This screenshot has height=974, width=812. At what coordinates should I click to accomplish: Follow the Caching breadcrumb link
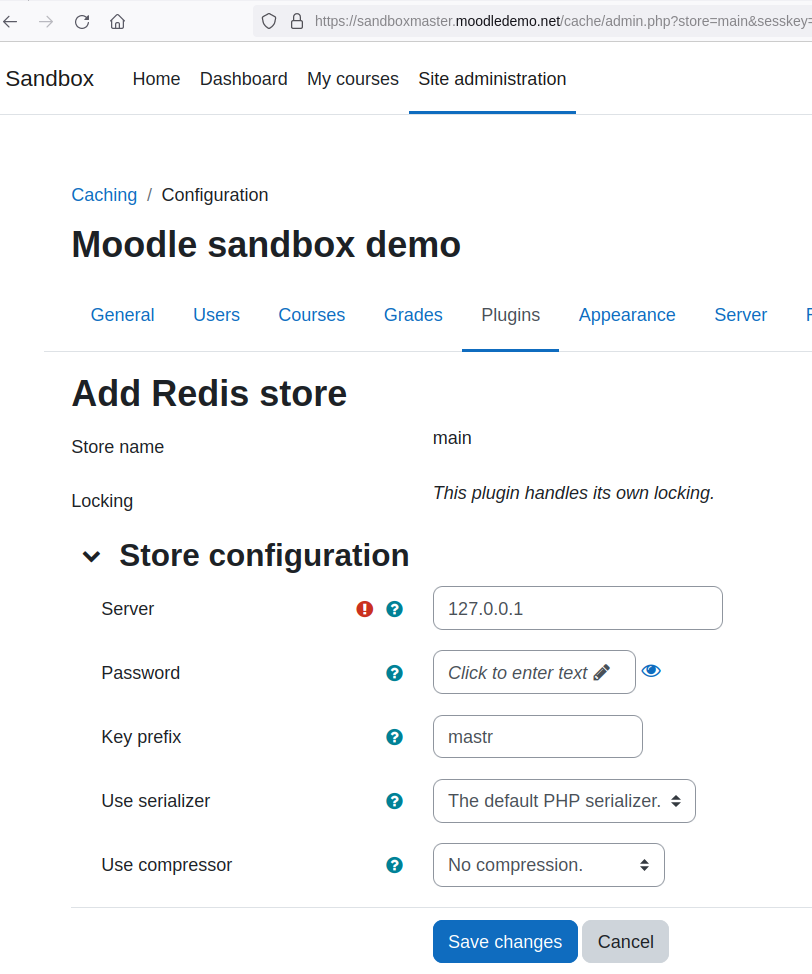pos(104,195)
